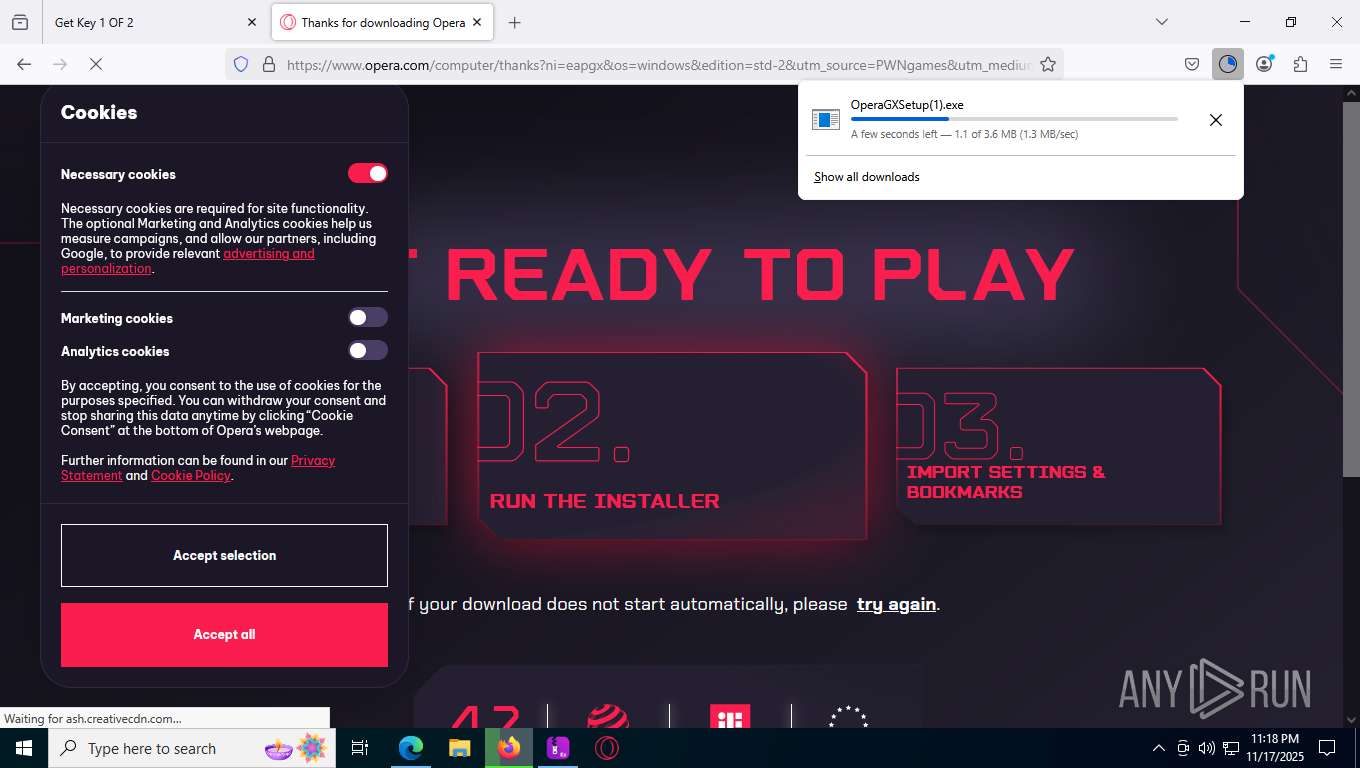Viewport: 1360px width, 768px height.
Task: Open Firefox application menu
Action: click(1336, 64)
